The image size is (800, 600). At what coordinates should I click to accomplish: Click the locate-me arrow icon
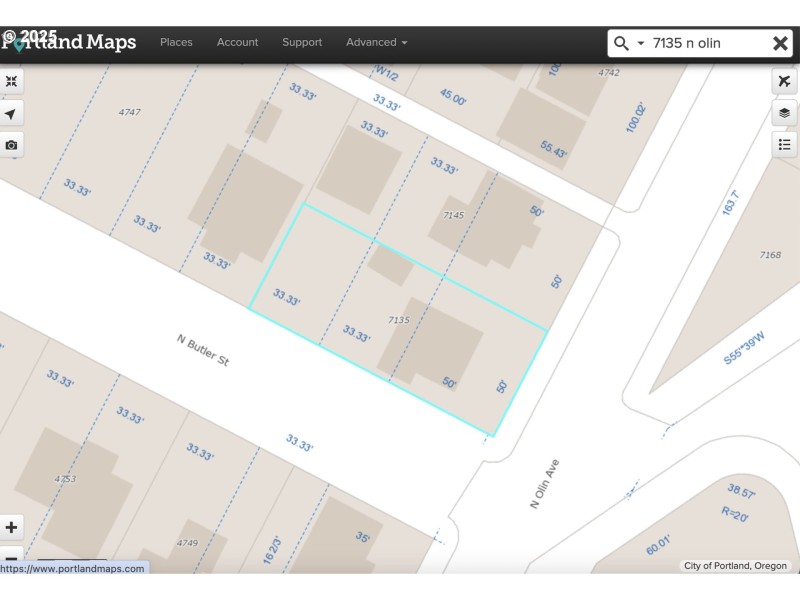click(x=11, y=114)
